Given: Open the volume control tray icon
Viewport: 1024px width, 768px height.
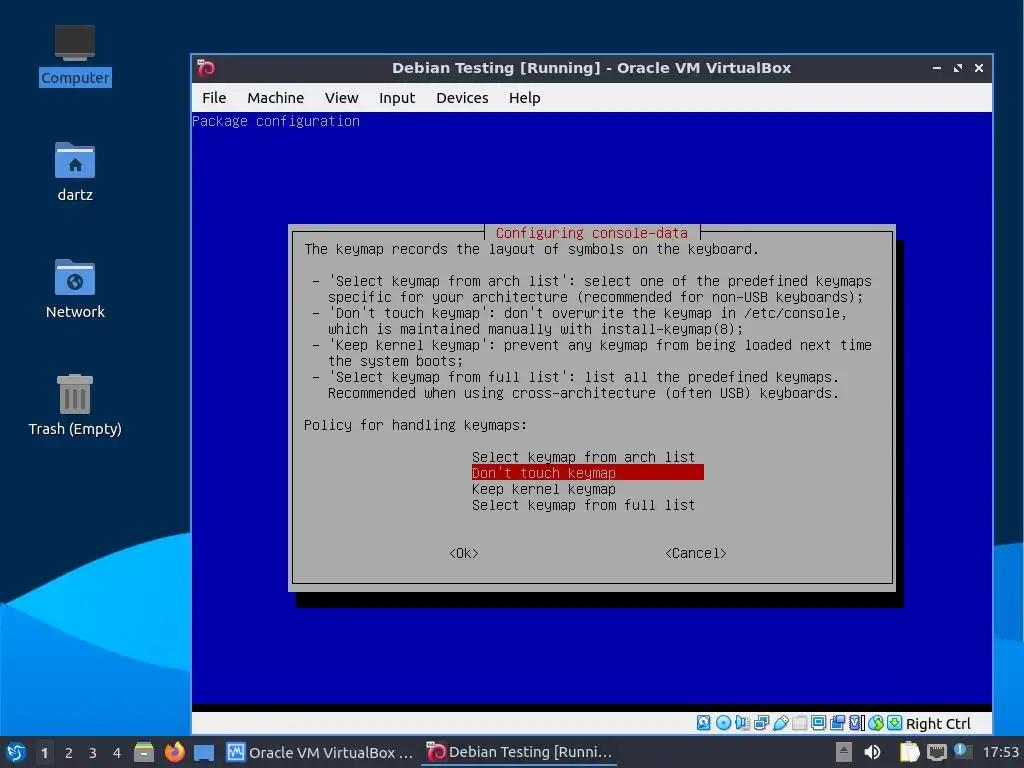Looking at the screenshot, I should click(x=872, y=752).
